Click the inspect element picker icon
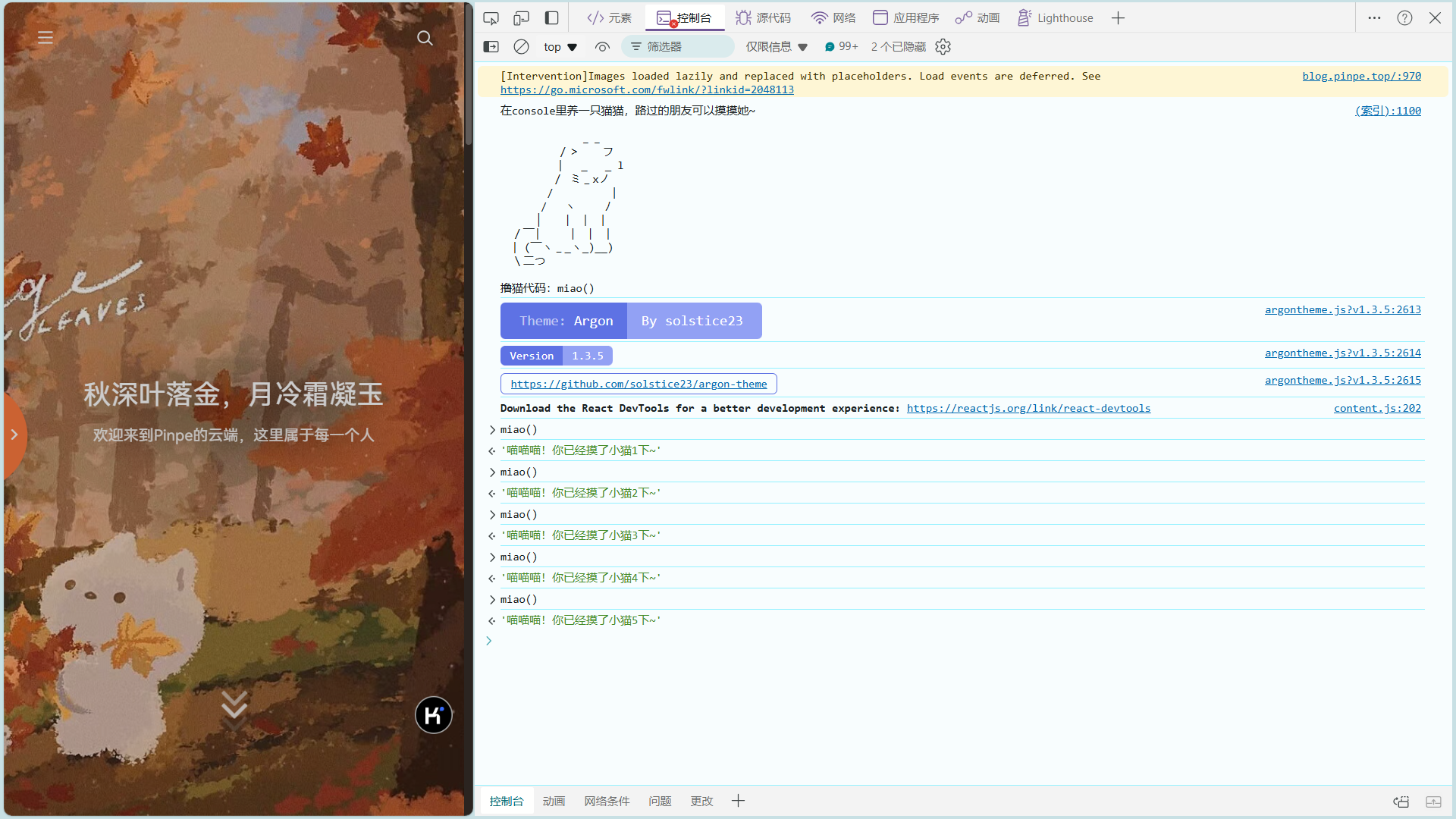Screen dimensions: 1456x819 coord(491,18)
